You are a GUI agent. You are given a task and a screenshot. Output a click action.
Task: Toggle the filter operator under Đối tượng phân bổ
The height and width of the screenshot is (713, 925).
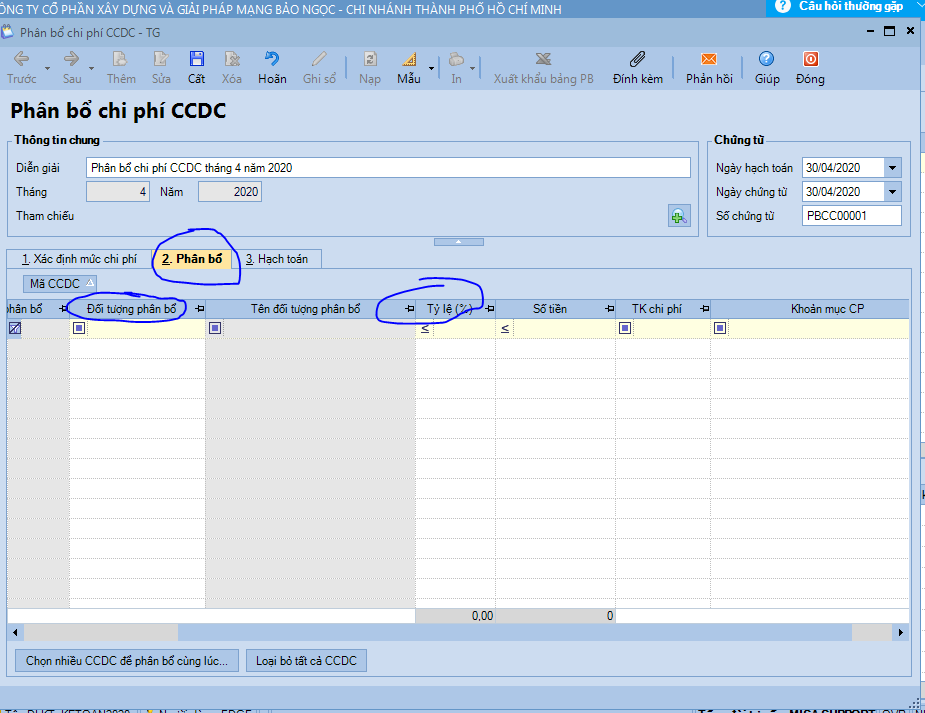tap(79, 328)
